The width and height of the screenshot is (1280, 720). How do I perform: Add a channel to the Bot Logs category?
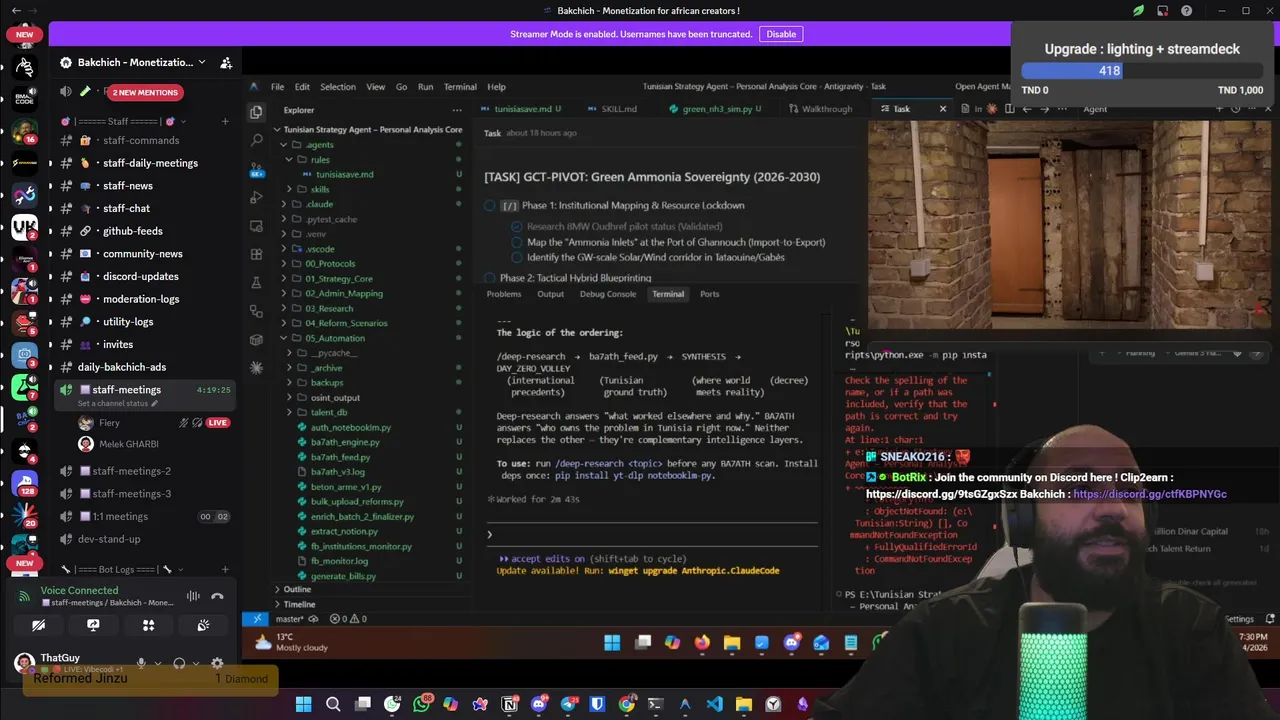point(225,569)
